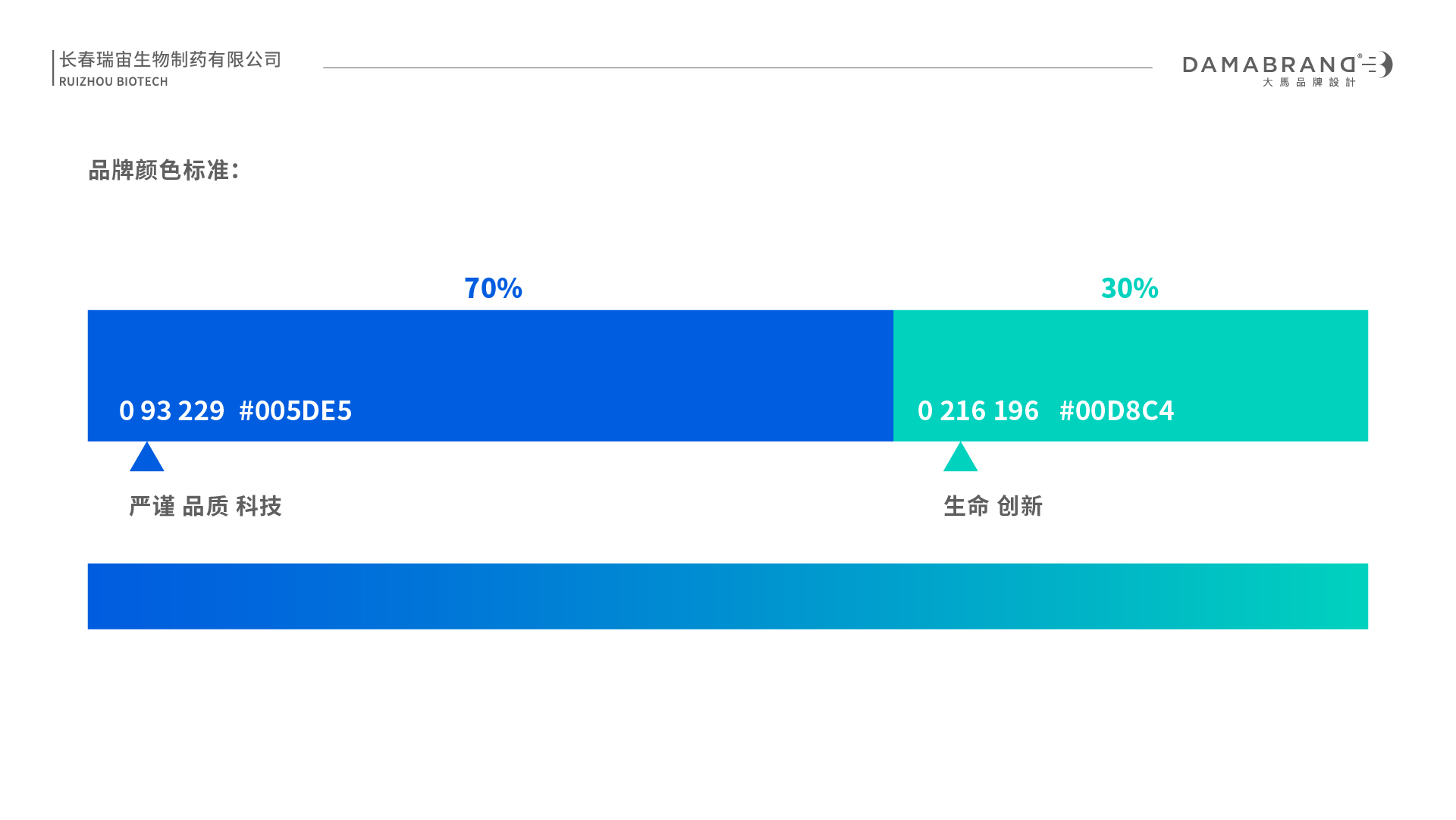The width and height of the screenshot is (1456, 820).
Task: Click the 严谨 品质 科技 caption
Action: pos(206,506)
